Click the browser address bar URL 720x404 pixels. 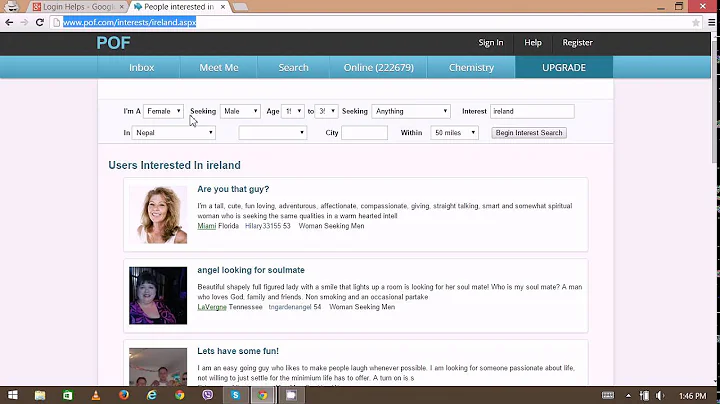129,22
